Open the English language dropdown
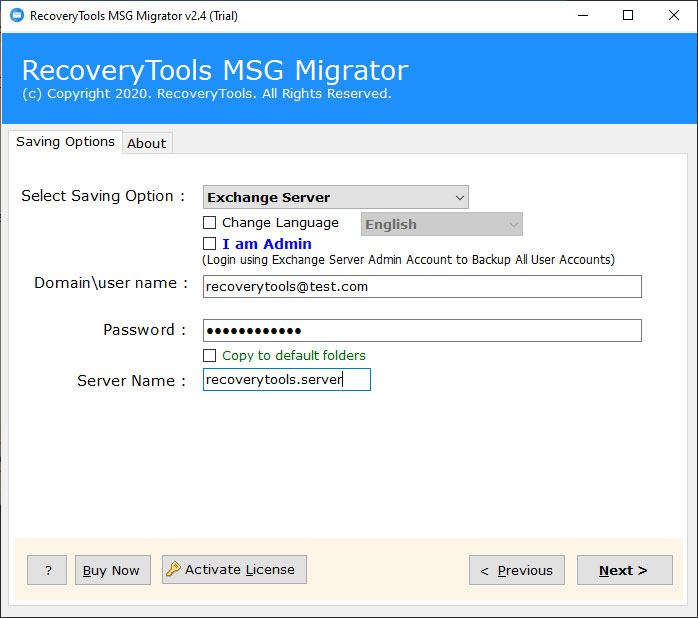This screenshot has width=698, height=618. pos(442,224)
